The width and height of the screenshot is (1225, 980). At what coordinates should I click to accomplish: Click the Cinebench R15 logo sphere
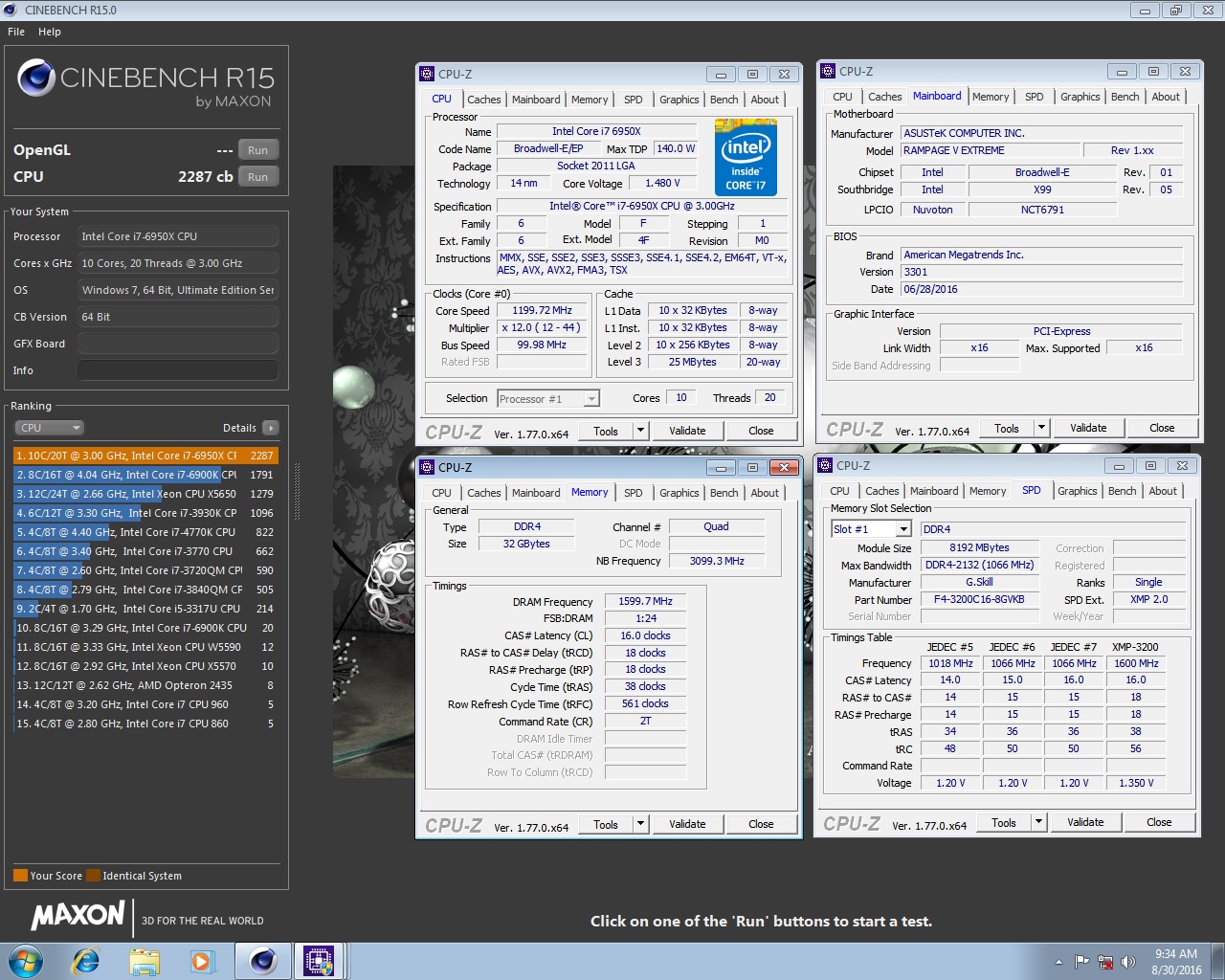[x=36, y=78]
